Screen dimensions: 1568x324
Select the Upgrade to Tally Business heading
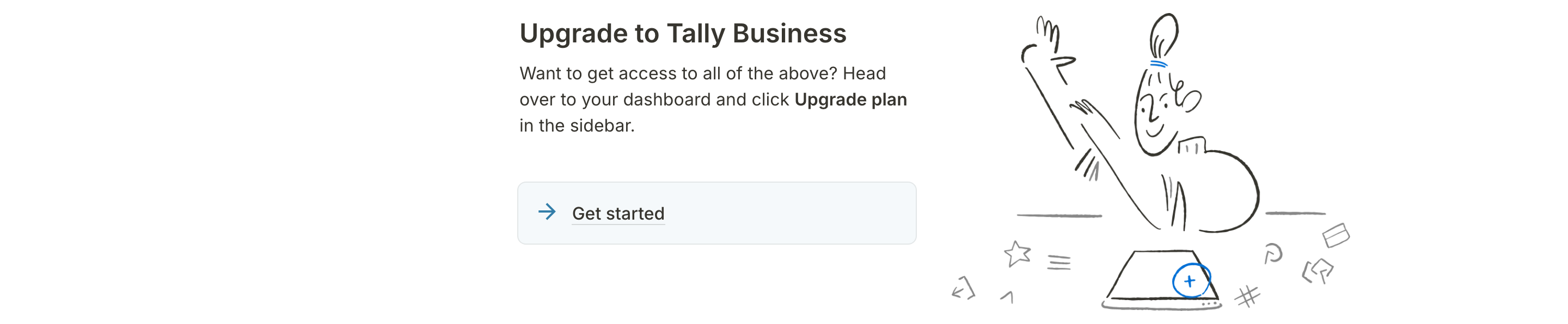(682, 34)
